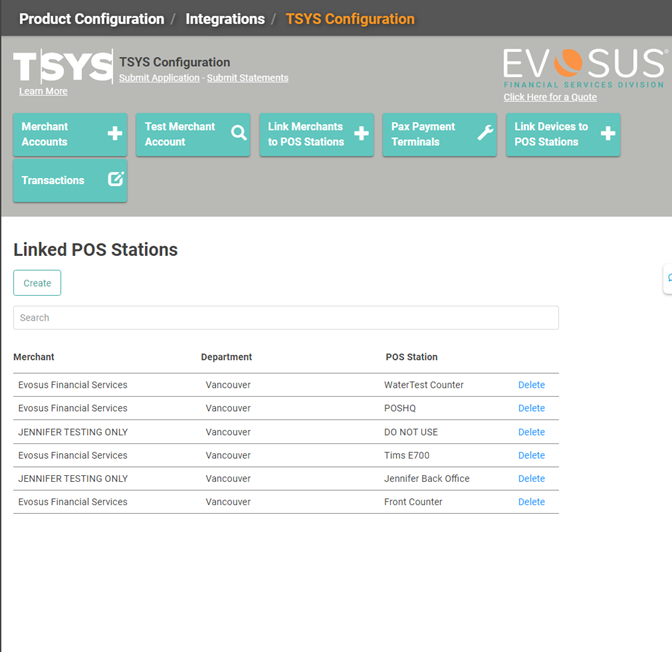Viewport: 672px width, 652px height.
Task: Go to Product Configuration breadcrumb
Action: (x=92, y=19)
